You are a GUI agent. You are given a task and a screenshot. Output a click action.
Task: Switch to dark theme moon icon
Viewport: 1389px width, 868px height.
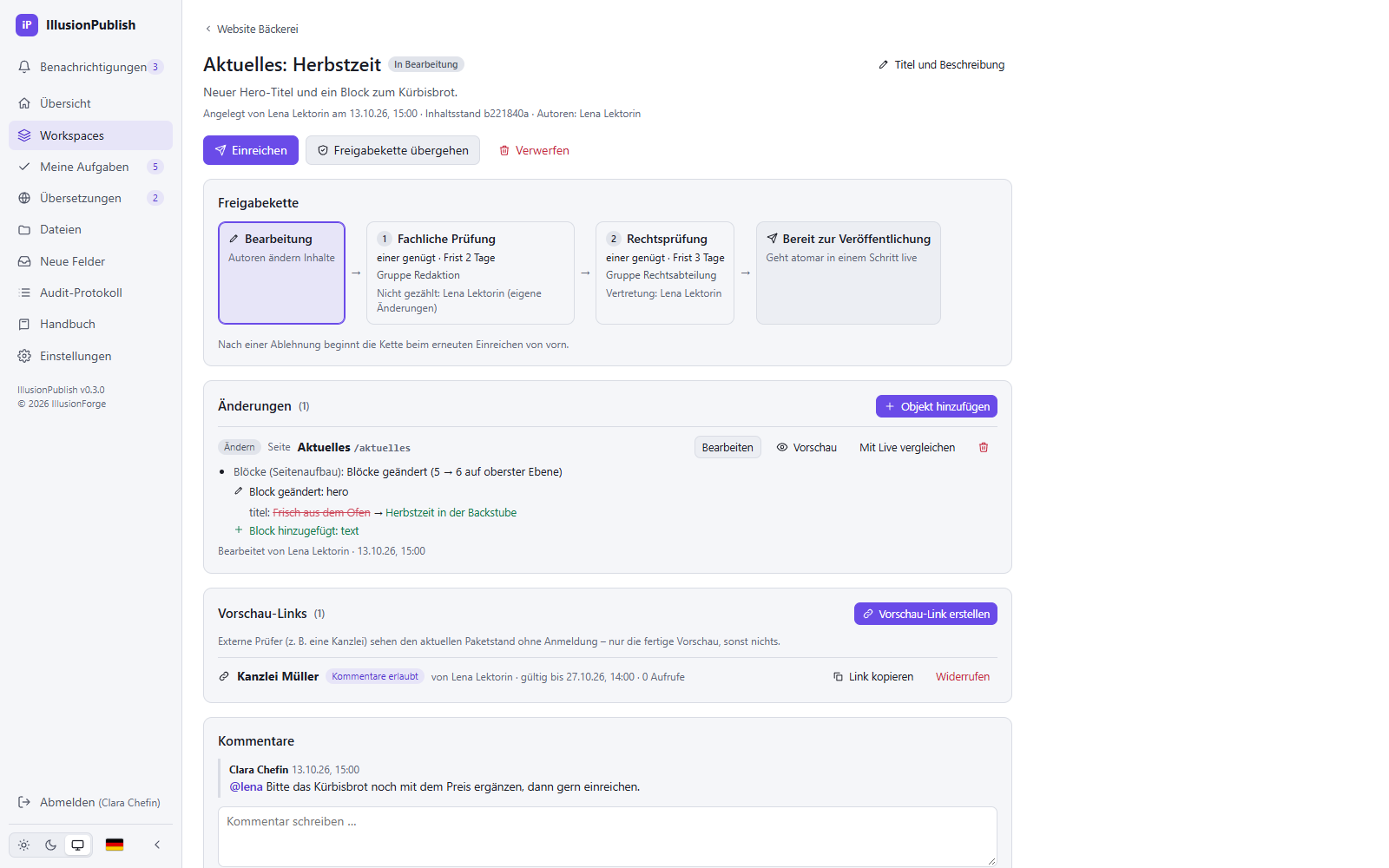50,845
